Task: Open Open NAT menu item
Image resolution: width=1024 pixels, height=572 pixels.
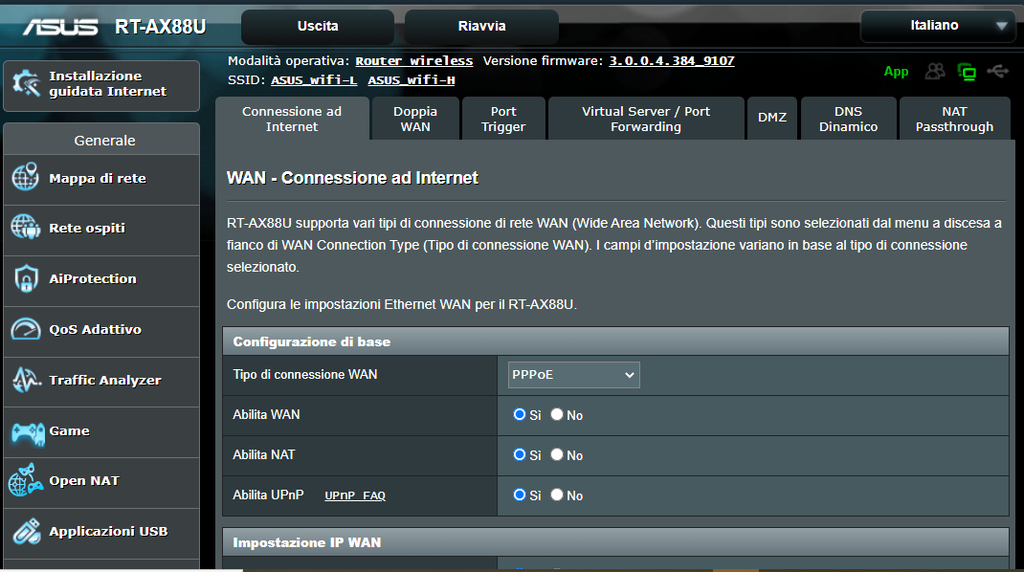Action: tap(101, 481)
